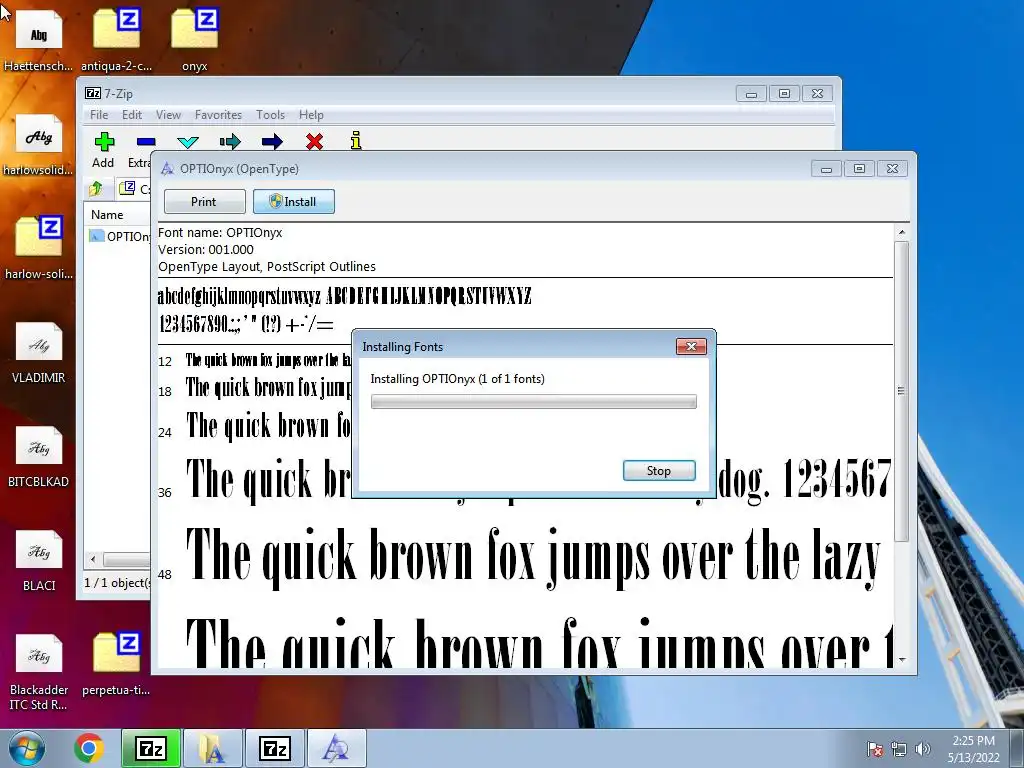Click the Up folder icon in 7-Zip

point(96,189)
